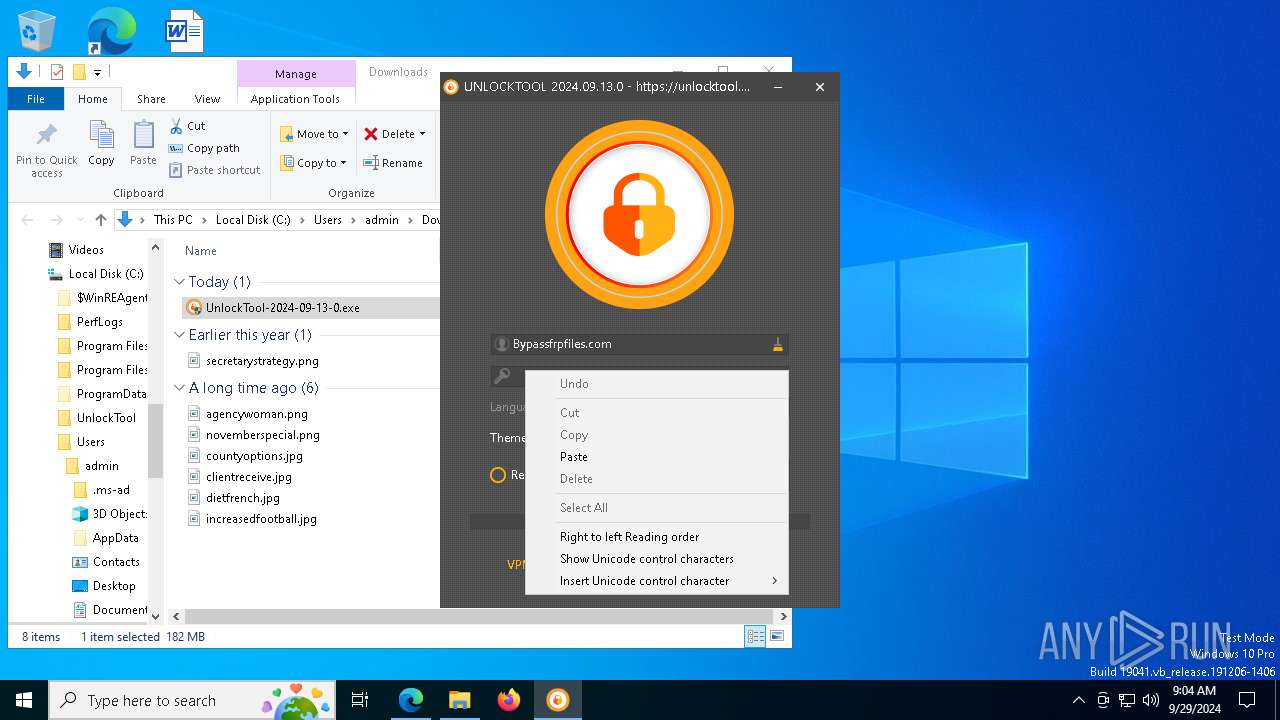Click the orange padlock logo in UnlockTool
This screenshot has width=1280, height=720.
coord(640,215)
